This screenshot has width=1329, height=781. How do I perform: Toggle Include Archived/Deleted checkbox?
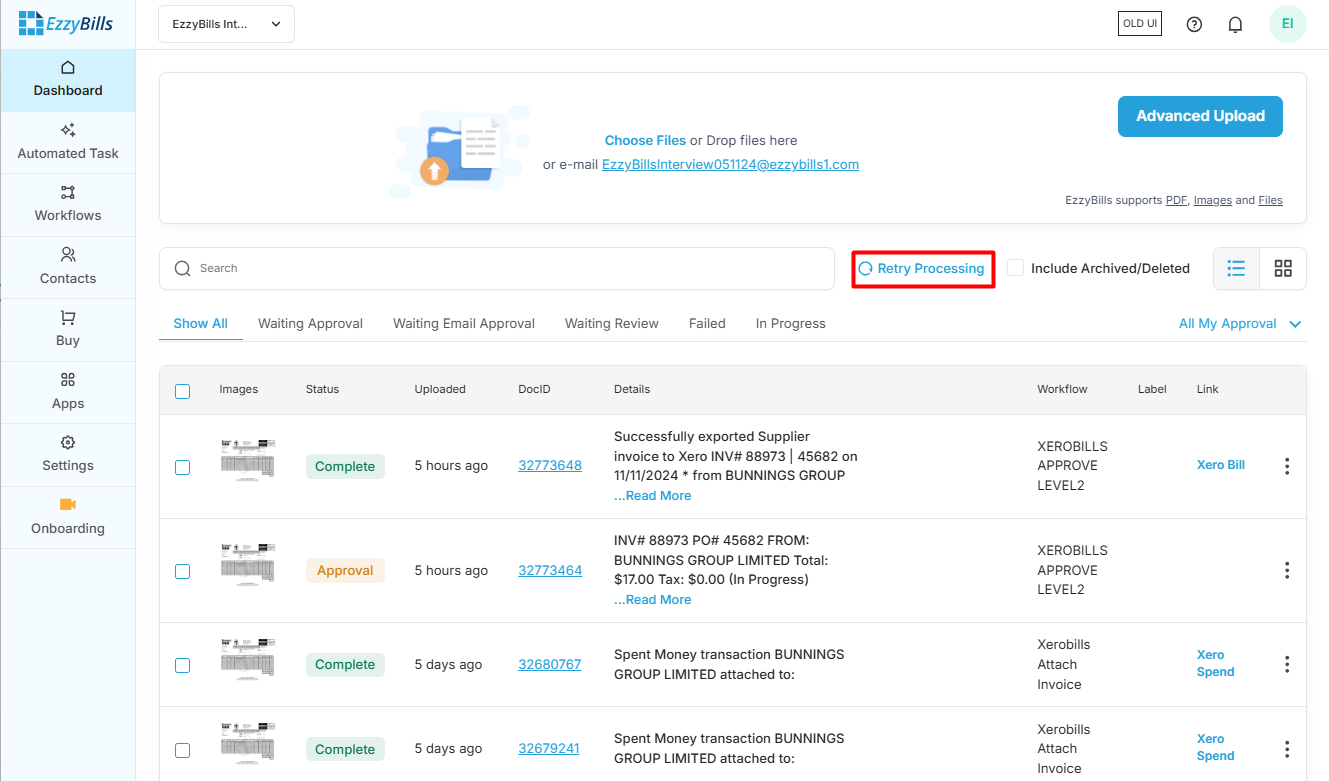pyautogui.click(x=1015, y=268)
